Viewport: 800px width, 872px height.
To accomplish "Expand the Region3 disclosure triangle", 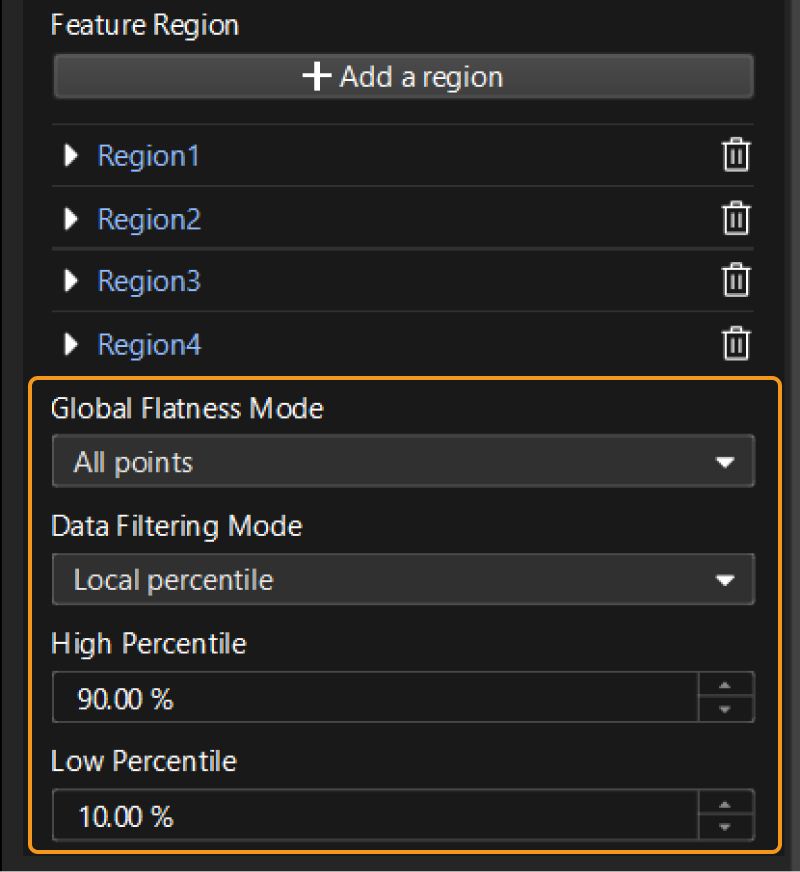I will click(70, 281).
